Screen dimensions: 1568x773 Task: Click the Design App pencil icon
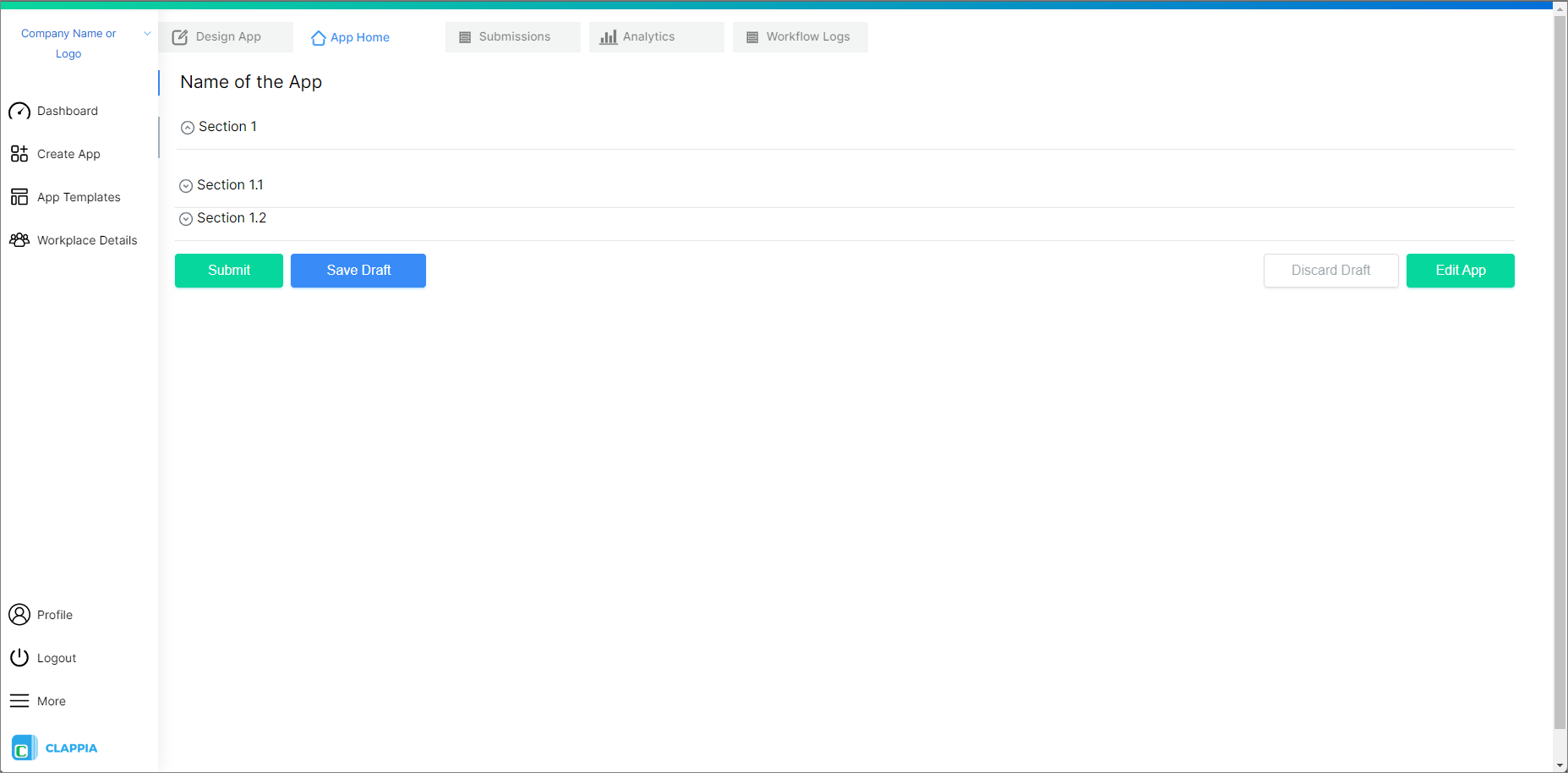(180, 36)
